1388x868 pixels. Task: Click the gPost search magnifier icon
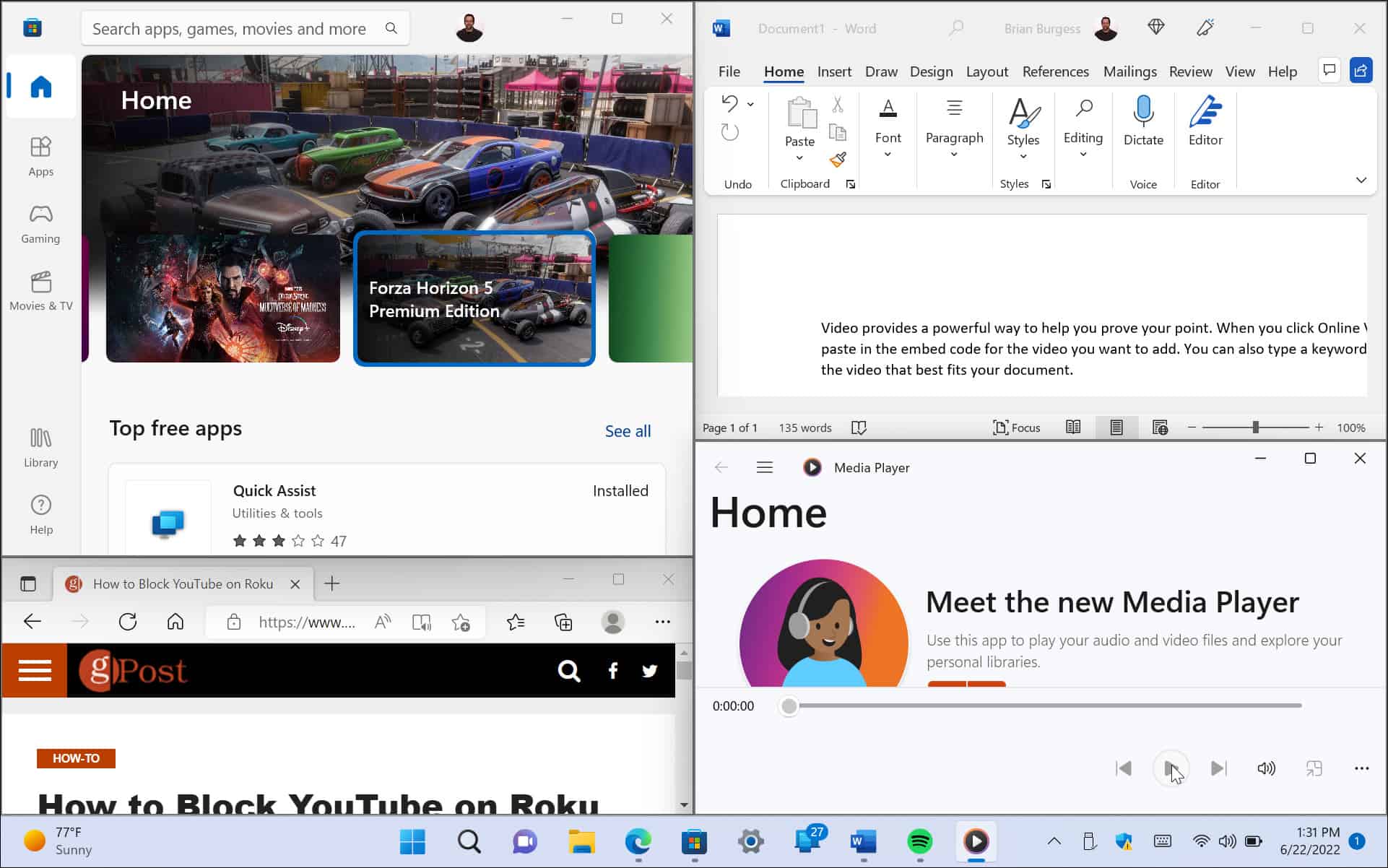(x=569, y=671)
